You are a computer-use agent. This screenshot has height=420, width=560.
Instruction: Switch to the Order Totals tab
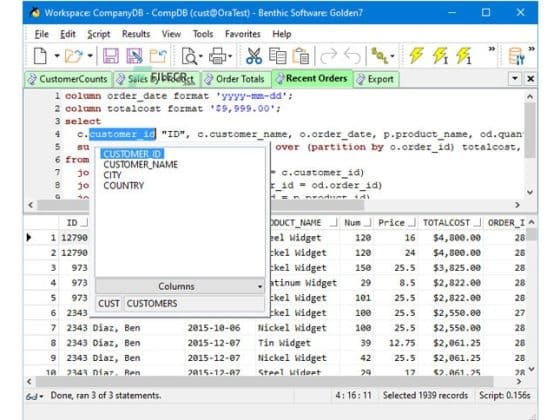pos(236,79)
